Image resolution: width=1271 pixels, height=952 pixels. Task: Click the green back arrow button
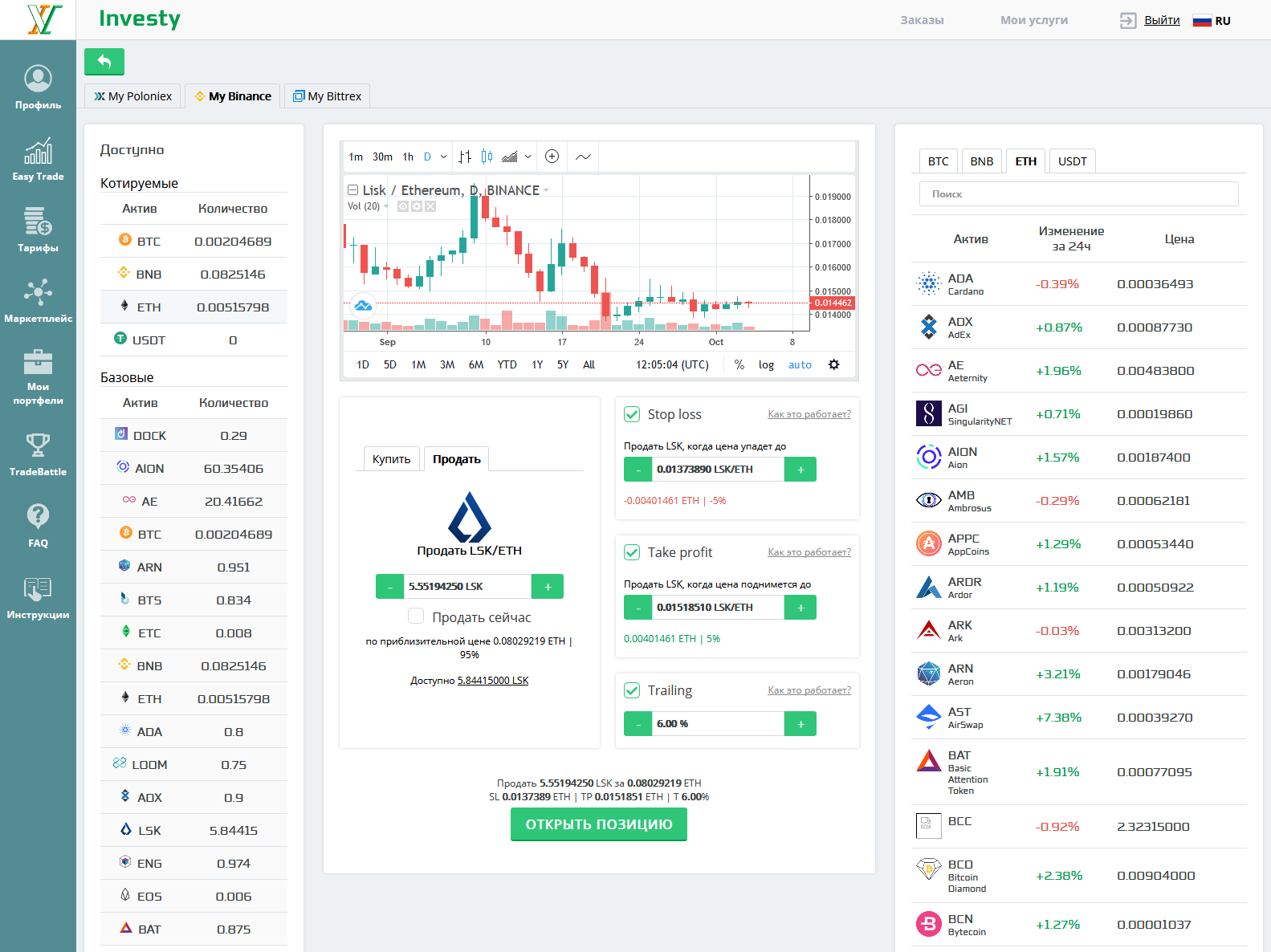[104, 62]
